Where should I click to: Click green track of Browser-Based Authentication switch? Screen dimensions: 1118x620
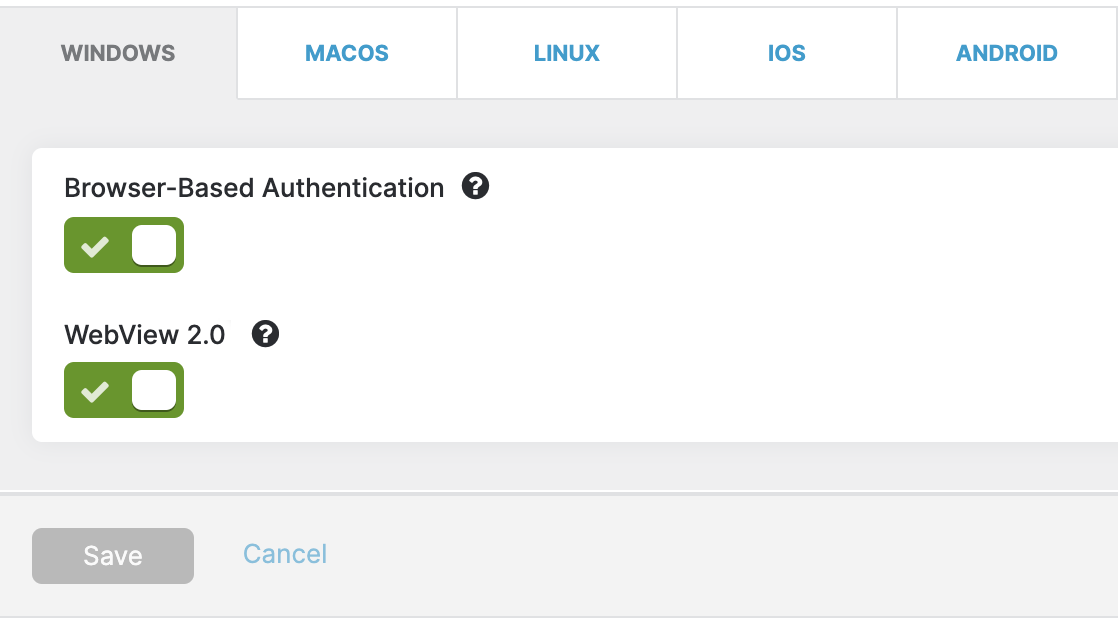pyautogui.click(x=112, y=266)
